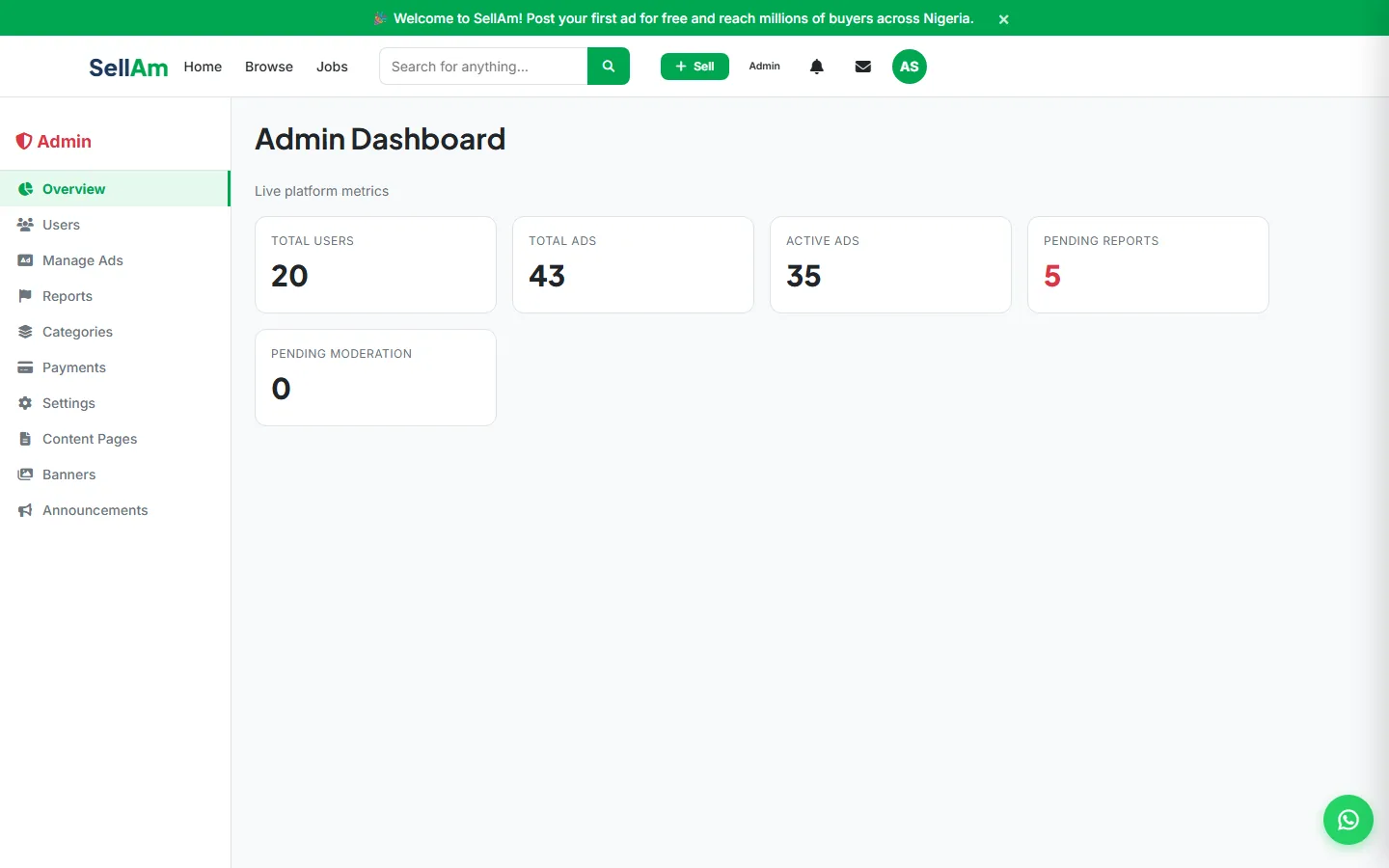Screen dimensions: 1389x868
Task: Open Reports label in sidebar
Action: [68, 296]
